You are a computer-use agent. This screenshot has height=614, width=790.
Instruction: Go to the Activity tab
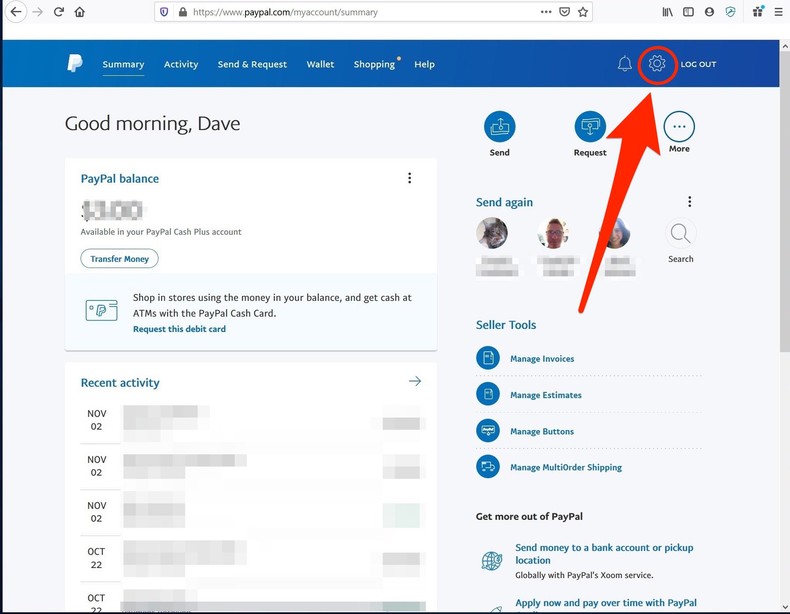pyautogui.click(x=181, y=64)
